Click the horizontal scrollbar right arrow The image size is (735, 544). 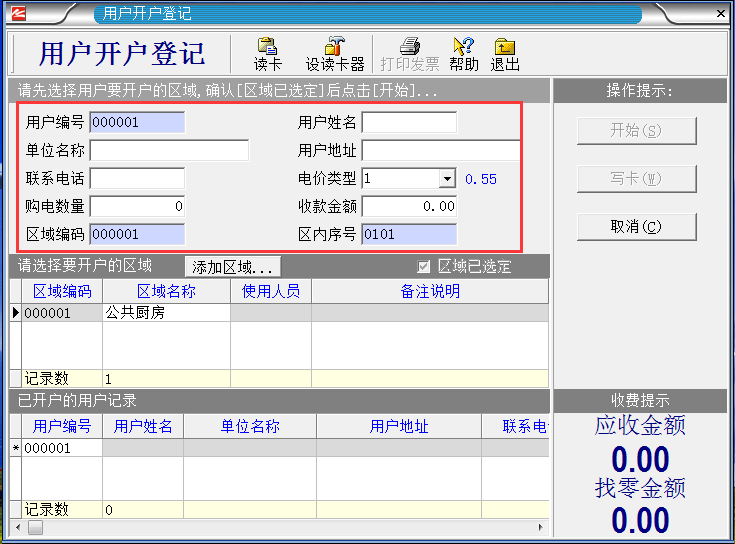(x=541, y=527)
